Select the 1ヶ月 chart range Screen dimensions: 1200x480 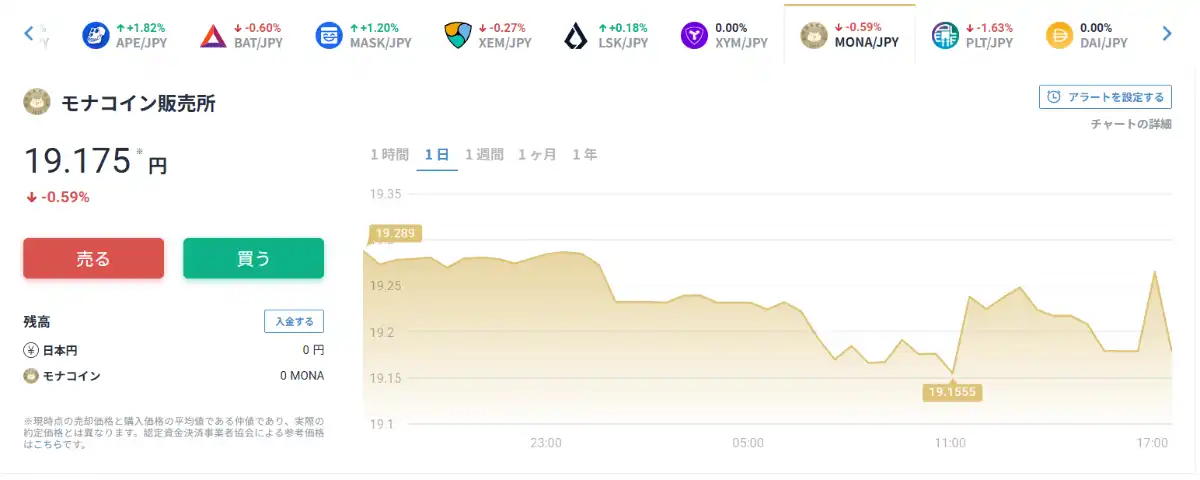(x=537, y=154)
